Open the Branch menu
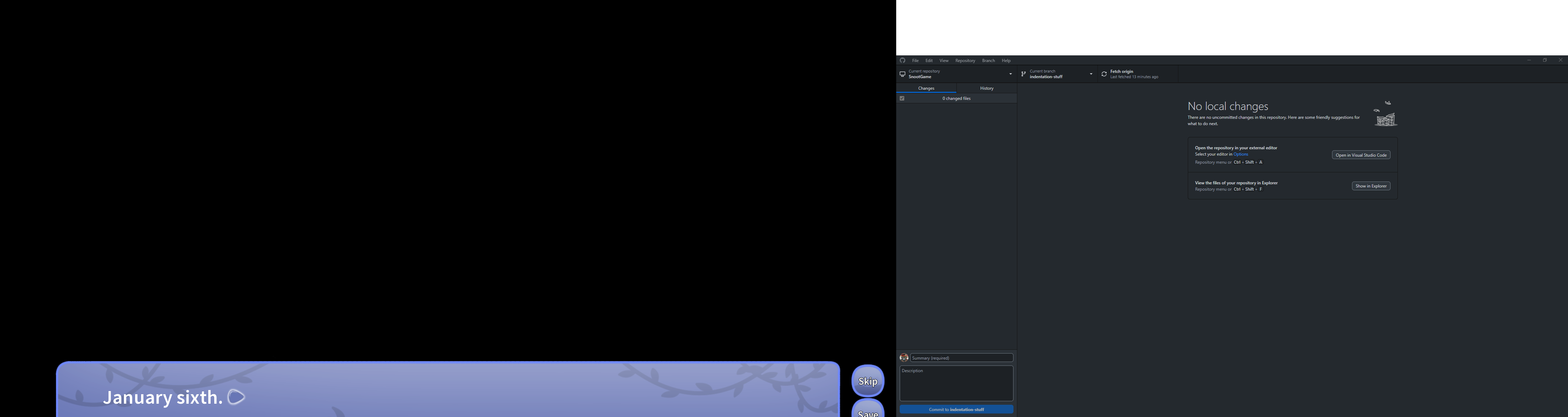The height and width of the screenshot is (417, 1568). click(x=989, y=61)
